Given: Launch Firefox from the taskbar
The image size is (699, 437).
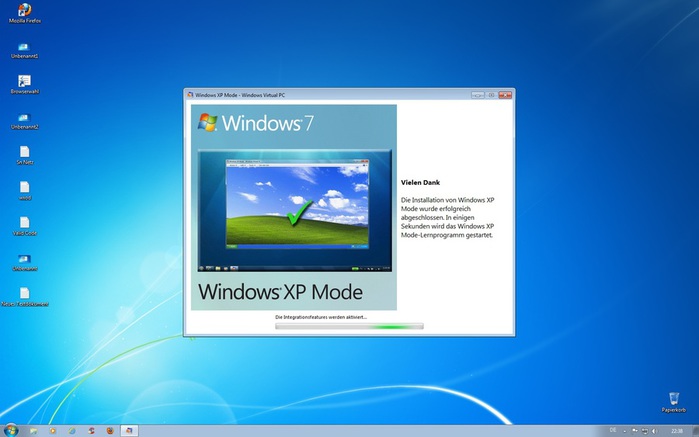Looking at the screenshot, I should [x=110, y=431].
